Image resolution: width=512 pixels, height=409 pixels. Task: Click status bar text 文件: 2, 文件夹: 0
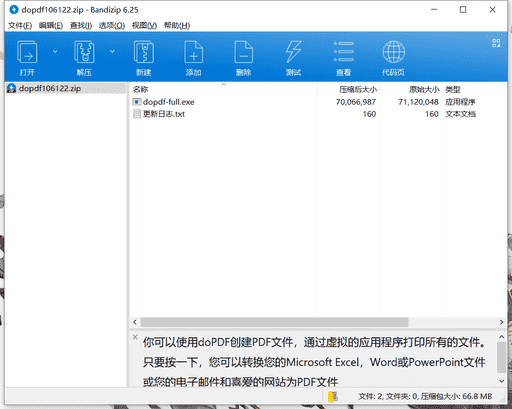click(x=388, y=396)
